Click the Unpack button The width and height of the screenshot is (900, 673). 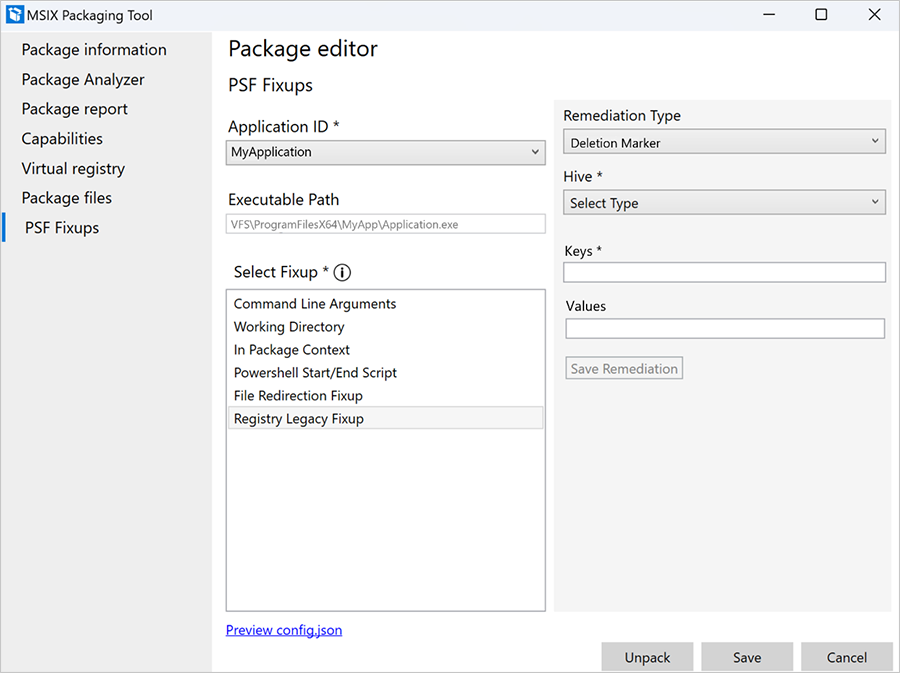647,657
